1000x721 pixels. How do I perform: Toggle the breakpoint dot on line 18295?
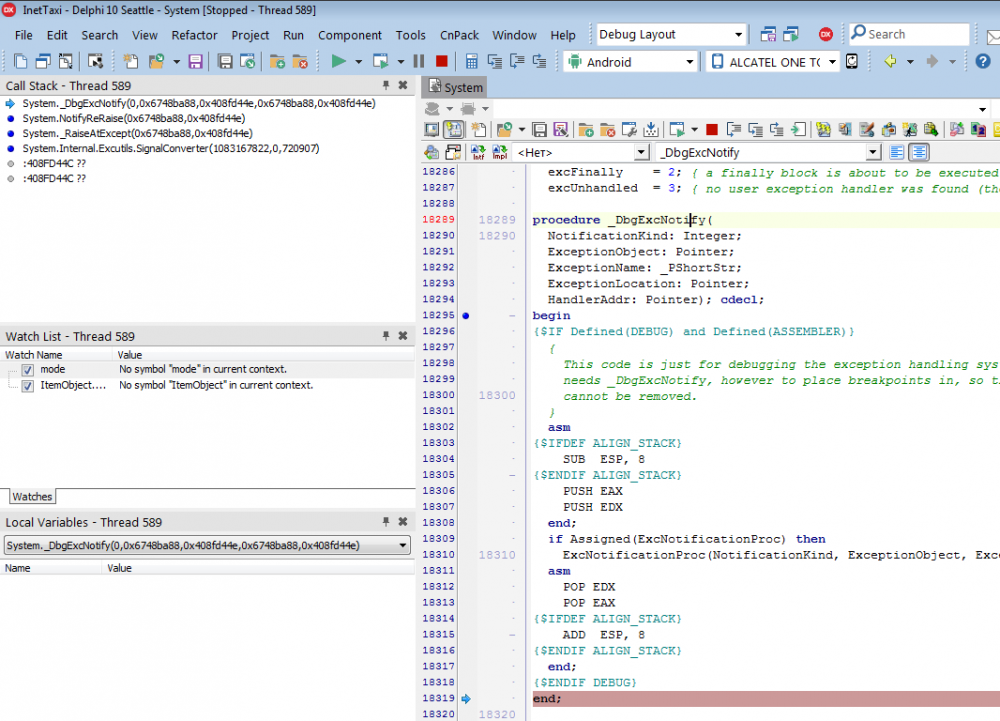coord(466,316)
